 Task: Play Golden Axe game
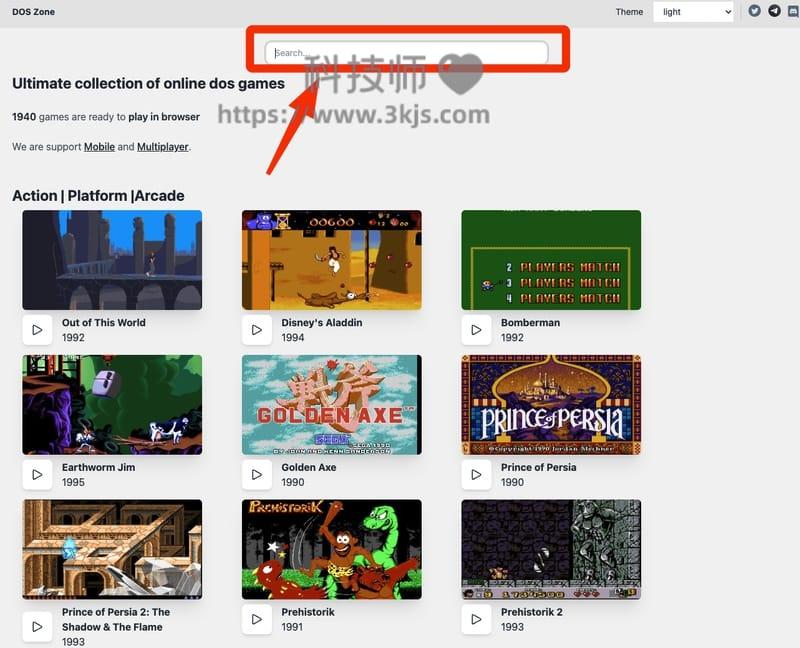(257, 475)
